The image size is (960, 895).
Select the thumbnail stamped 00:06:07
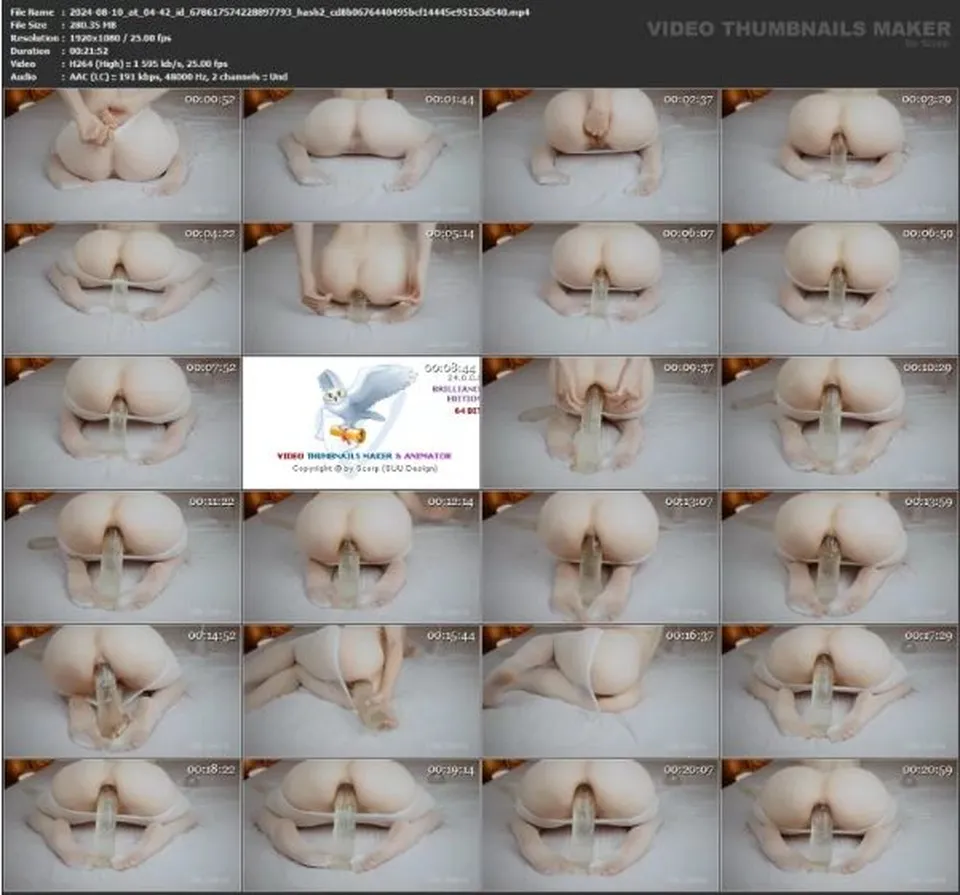(x=601, y=289)
